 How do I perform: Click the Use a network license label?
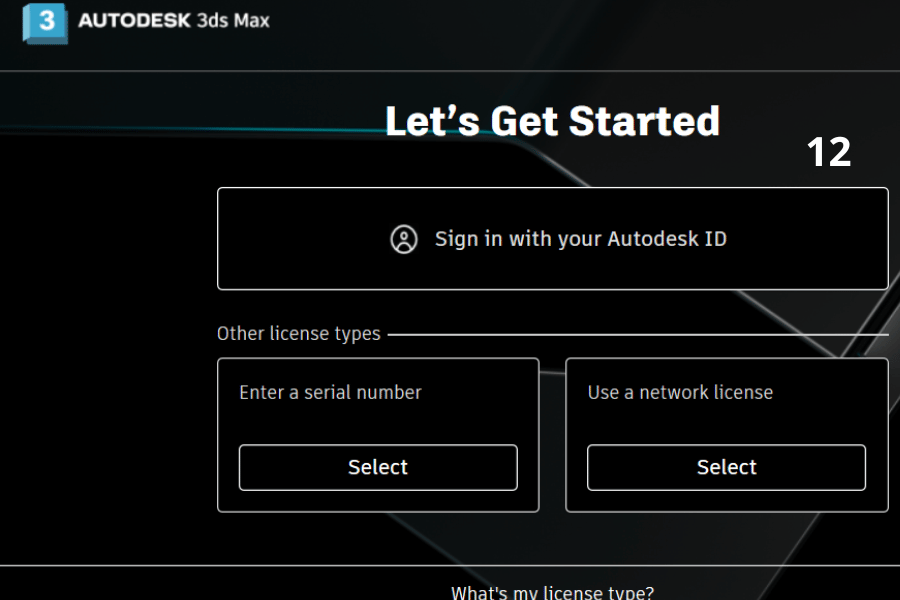click(x=680, y=393)
